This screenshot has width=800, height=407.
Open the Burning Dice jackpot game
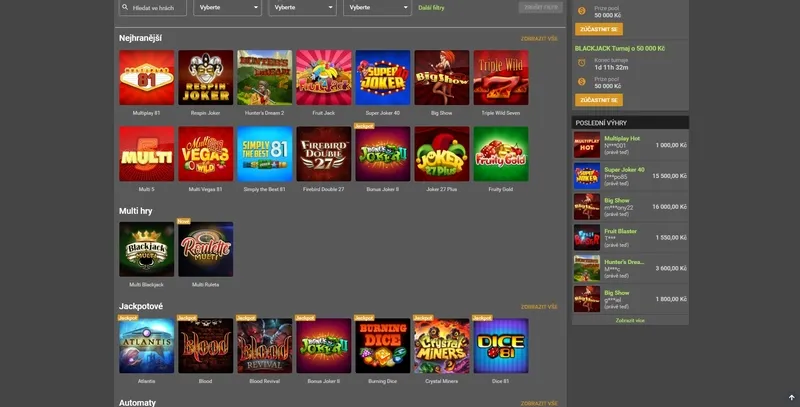pyautogui.click(x=382, y=345)
